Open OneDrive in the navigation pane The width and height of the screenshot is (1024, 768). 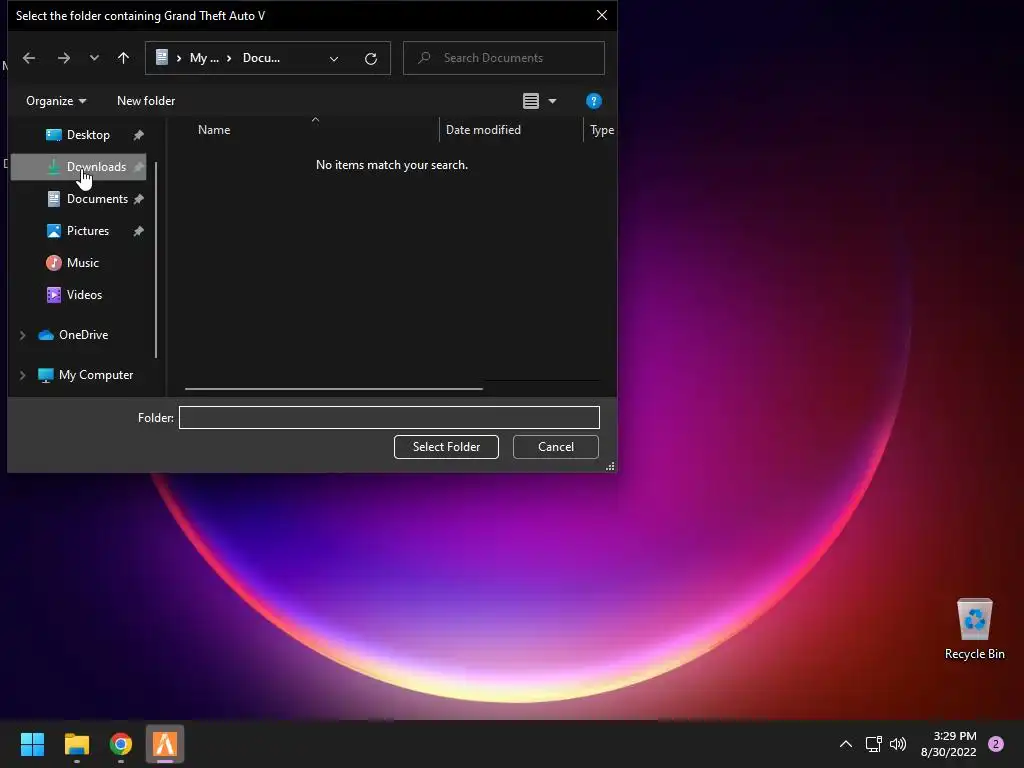point(84,334)
